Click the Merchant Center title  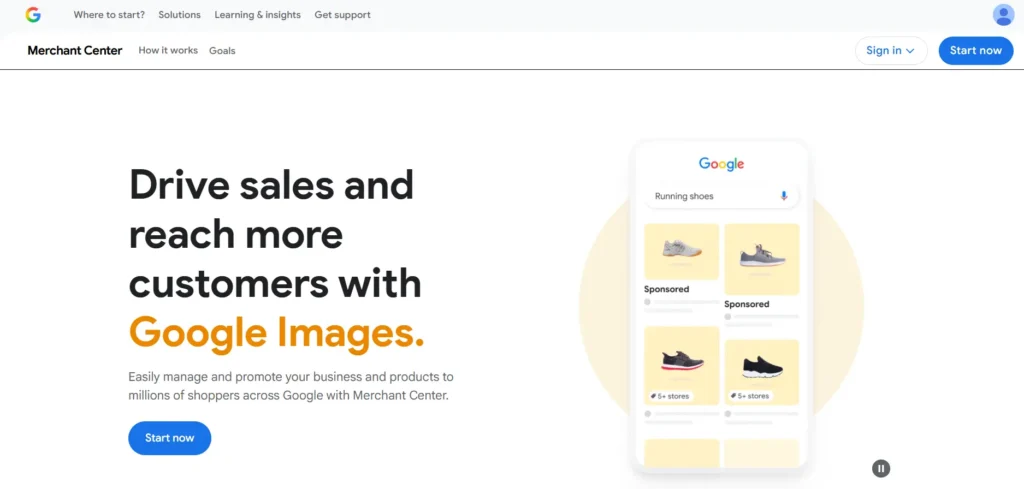point(75,50)
